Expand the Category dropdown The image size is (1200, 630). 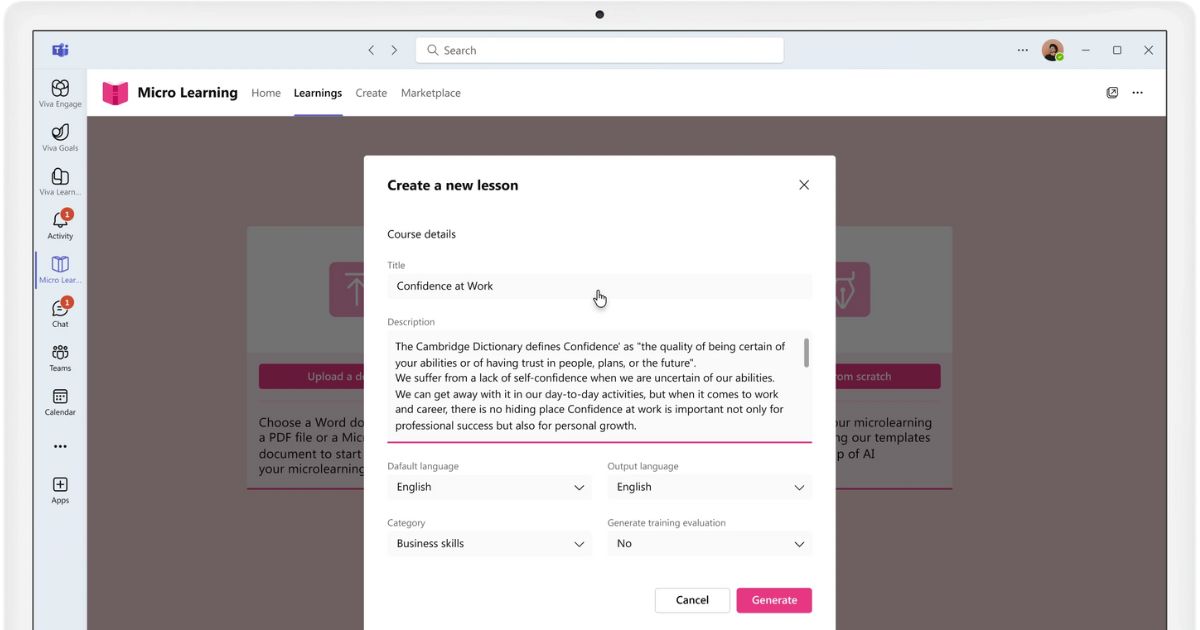click(489, 544)
